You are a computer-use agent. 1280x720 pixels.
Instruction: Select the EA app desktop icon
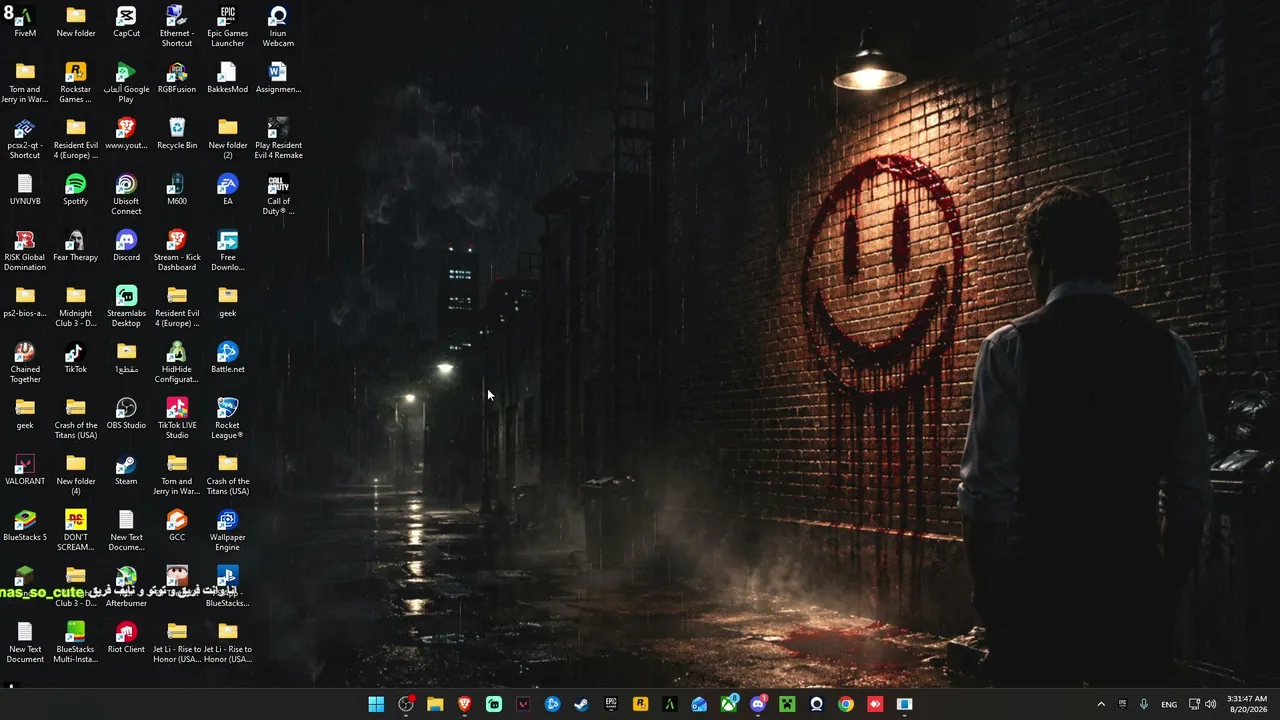pos(228,190)
